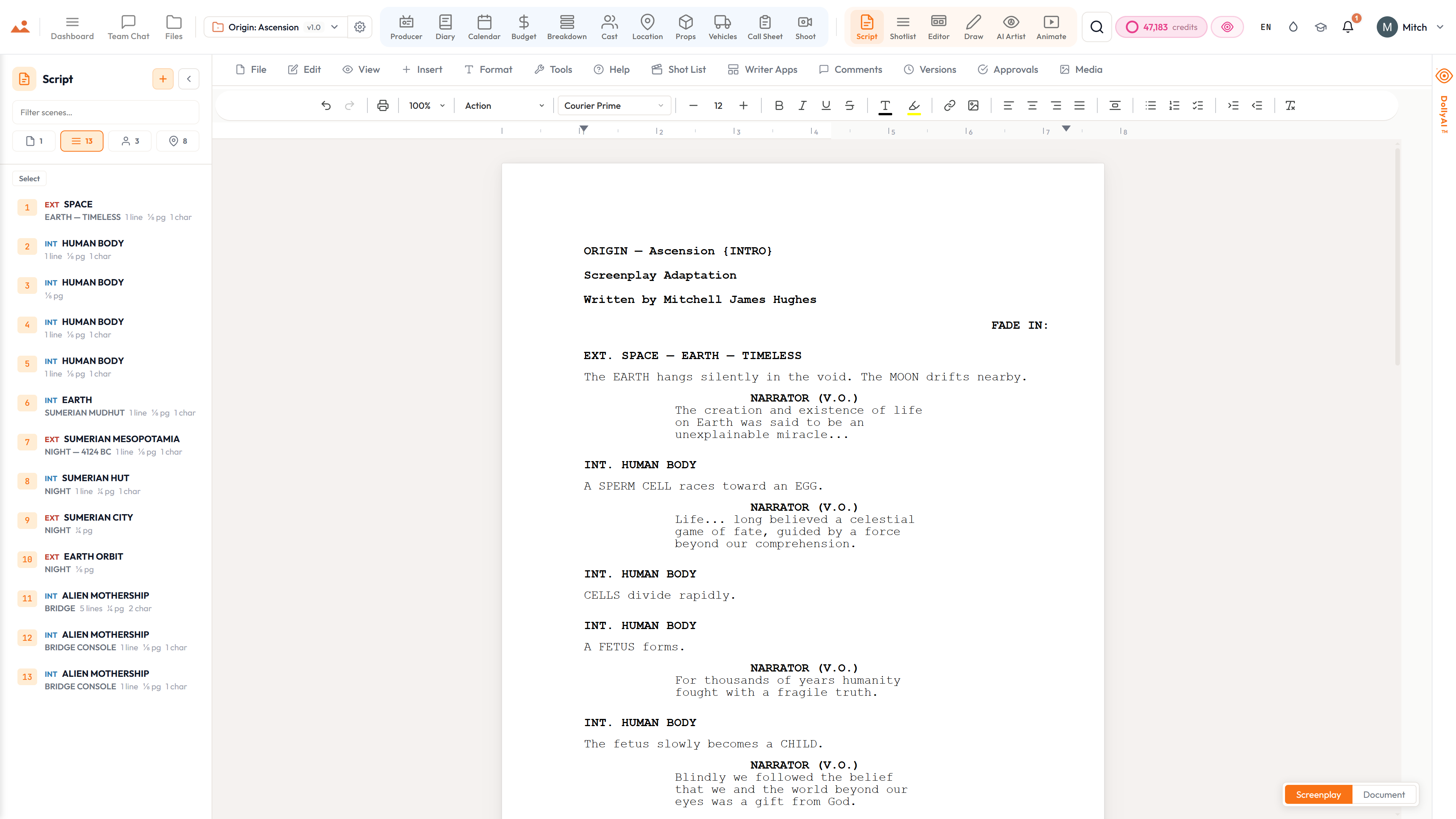Open the Animate tool

[1051, 27]
